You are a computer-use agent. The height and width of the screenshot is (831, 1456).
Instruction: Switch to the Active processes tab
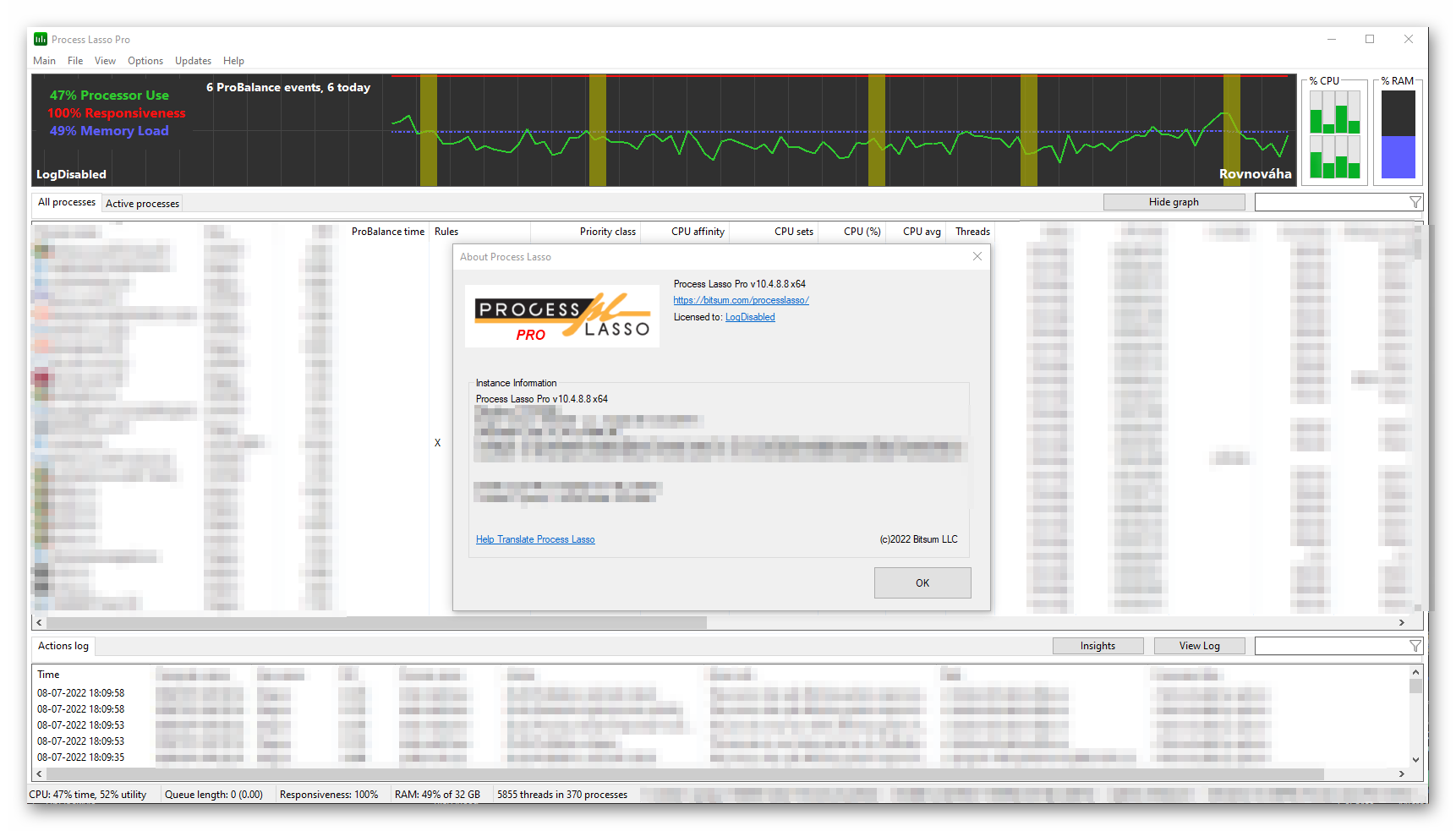click(x=142, y=204)
